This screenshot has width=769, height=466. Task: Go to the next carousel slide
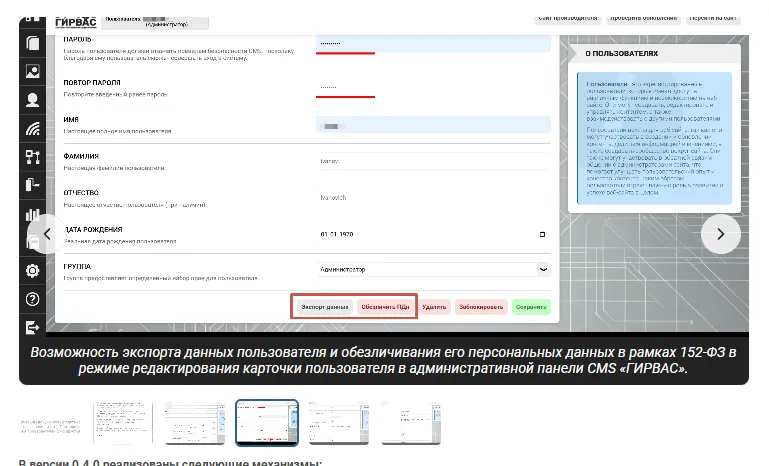720,234
